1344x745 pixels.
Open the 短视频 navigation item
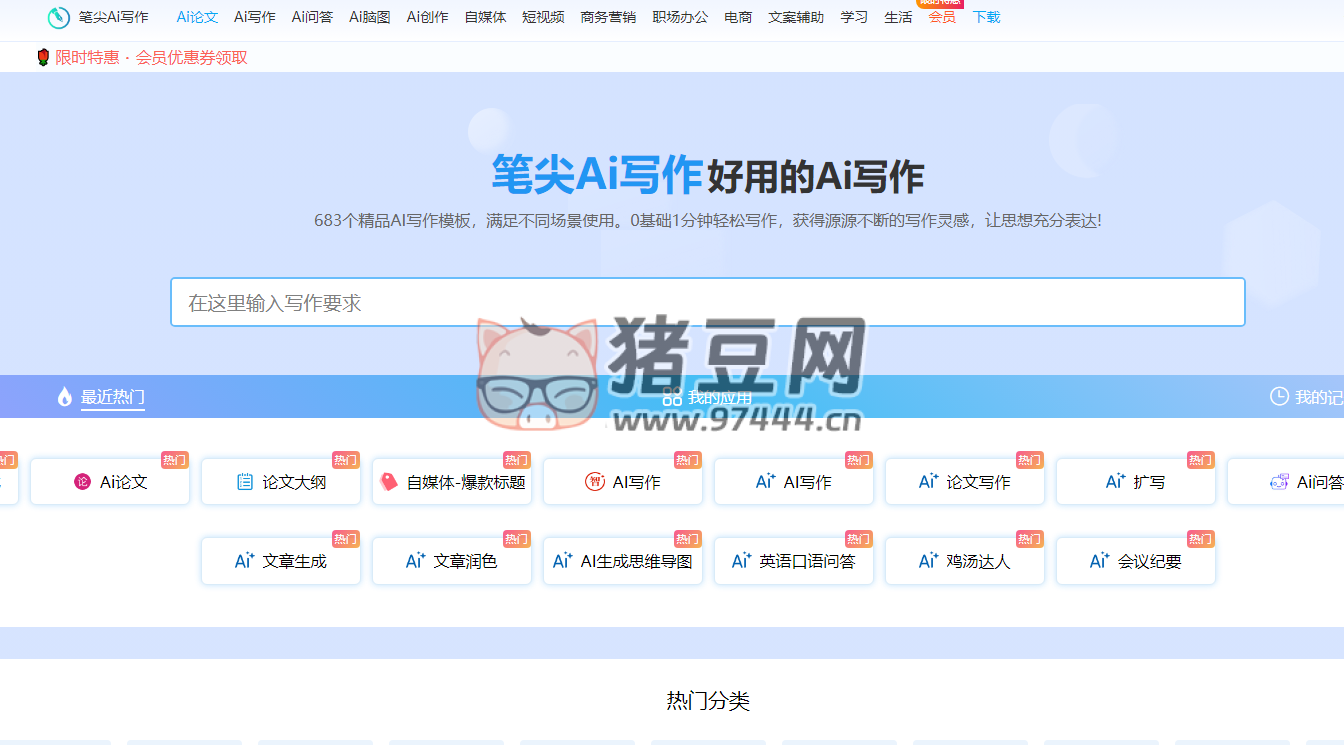tap(543, 17)
